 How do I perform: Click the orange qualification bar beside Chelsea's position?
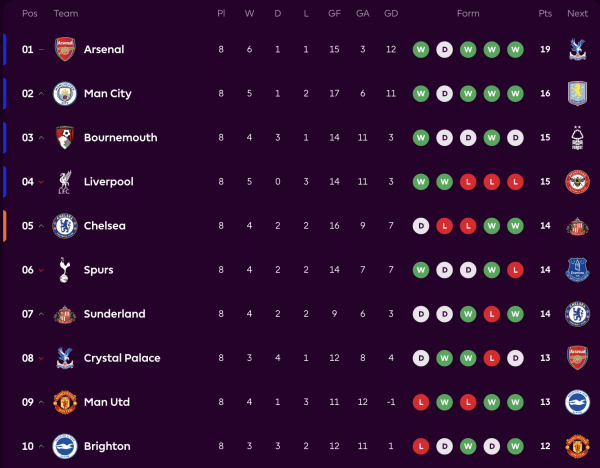pos(5,226)
